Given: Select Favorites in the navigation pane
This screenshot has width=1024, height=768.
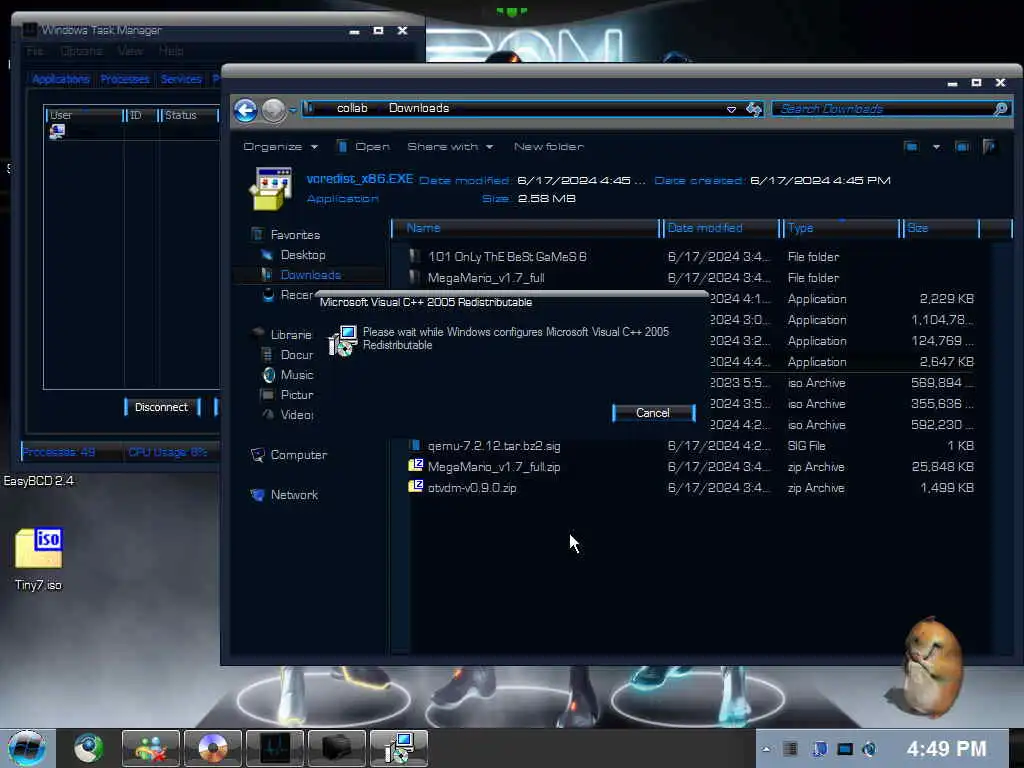Looking at the screenshot, I should [x=295, y=234].
